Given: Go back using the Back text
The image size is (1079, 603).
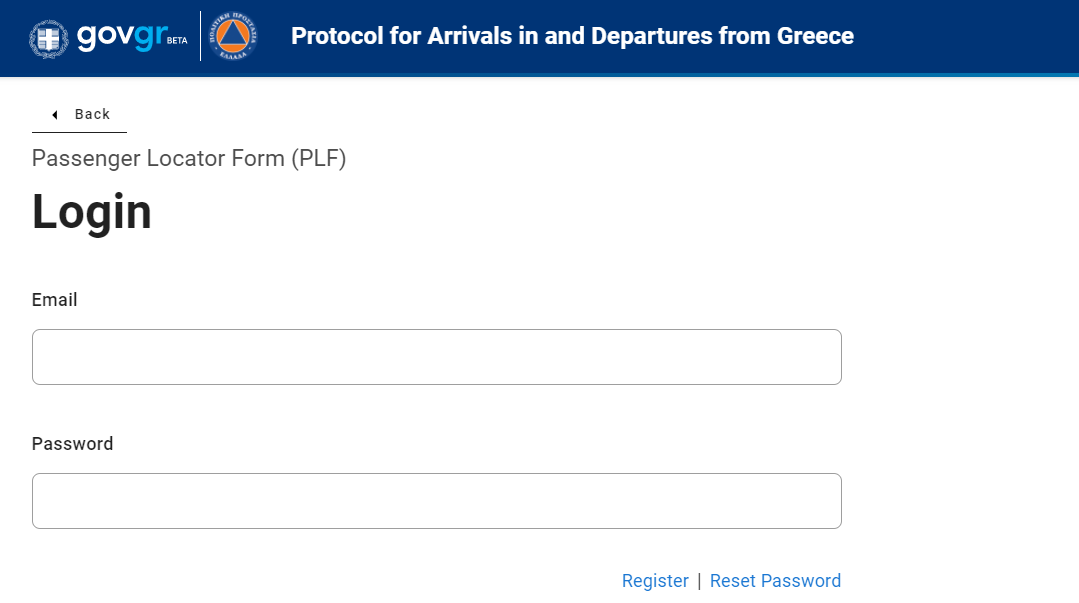Looking at the screenshot, I should pos(92,114).
